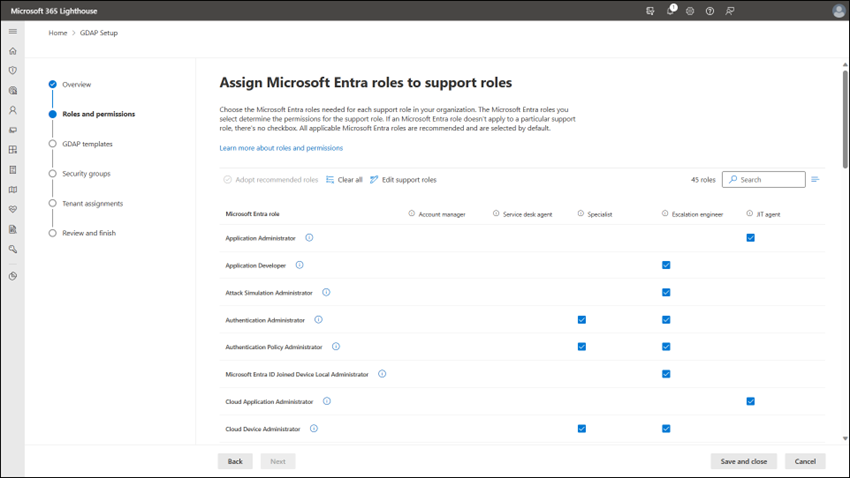Uncheck Specialist for Cloud Device Administrator
This screenshot has width=850, height=478.
tap(582, 429)
